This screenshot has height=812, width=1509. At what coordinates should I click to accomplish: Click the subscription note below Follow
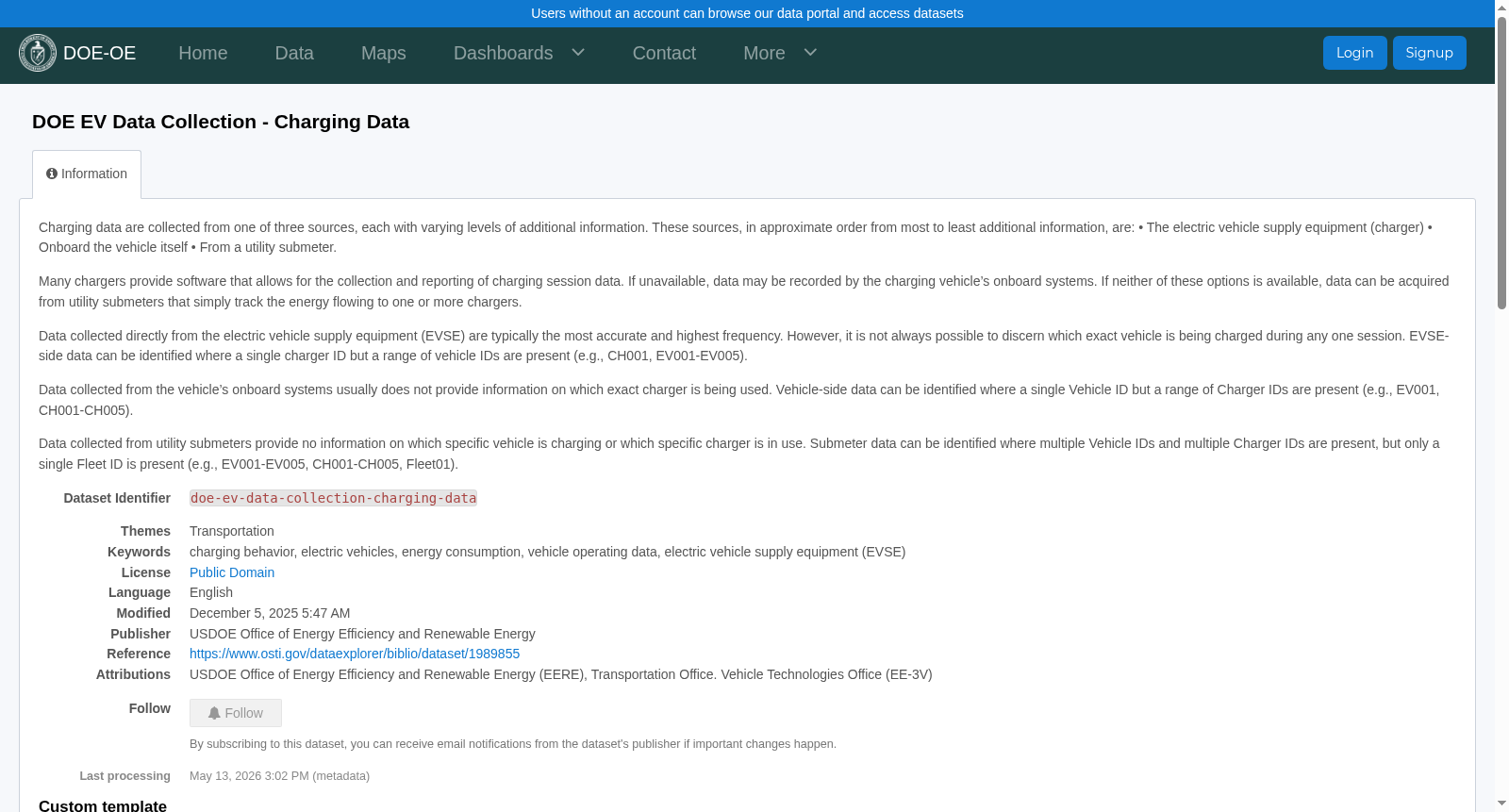pos(513,744)
